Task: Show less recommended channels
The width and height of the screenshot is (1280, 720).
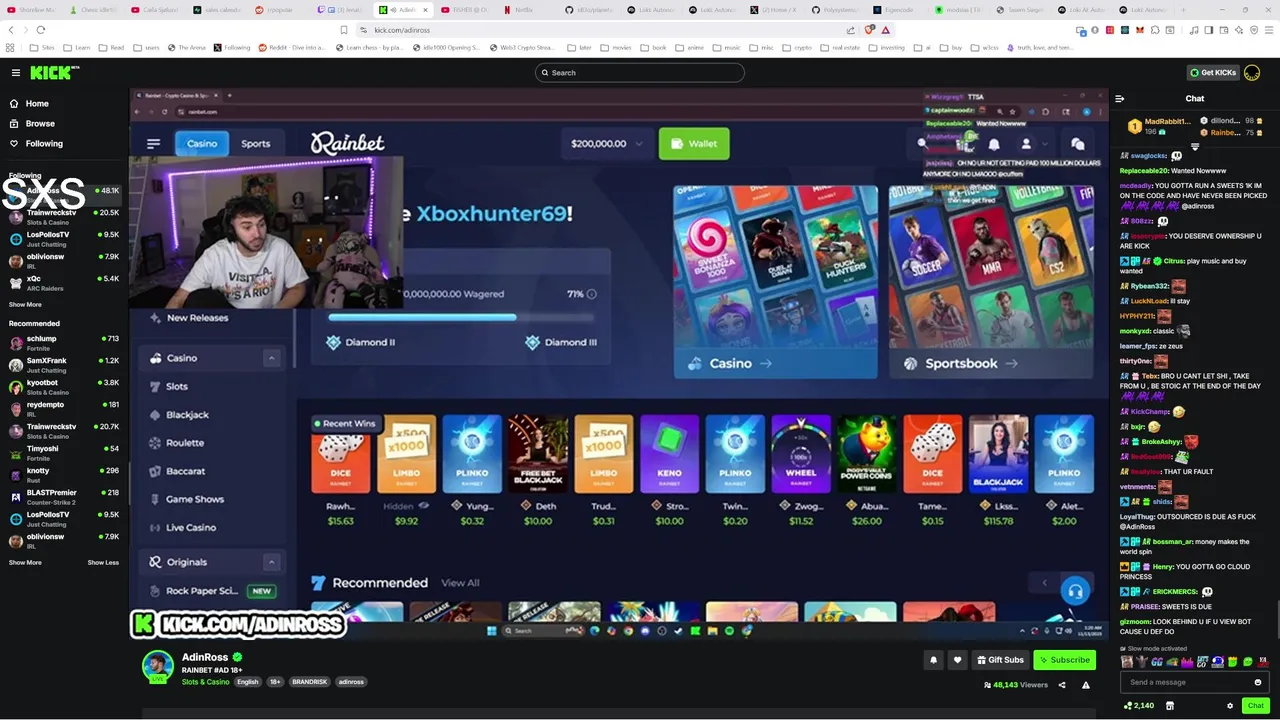Action: click(103, 562)
